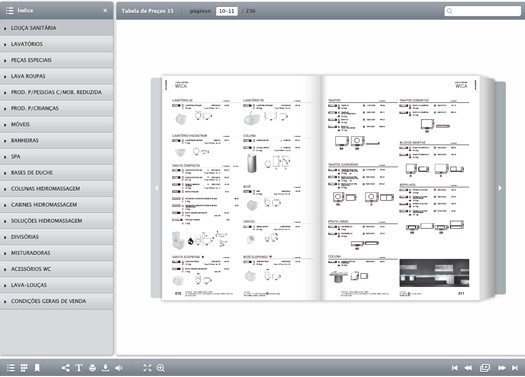Print the catalog with printer icon
The height and width of the screenshot is (377, 525).
[92, 368]
